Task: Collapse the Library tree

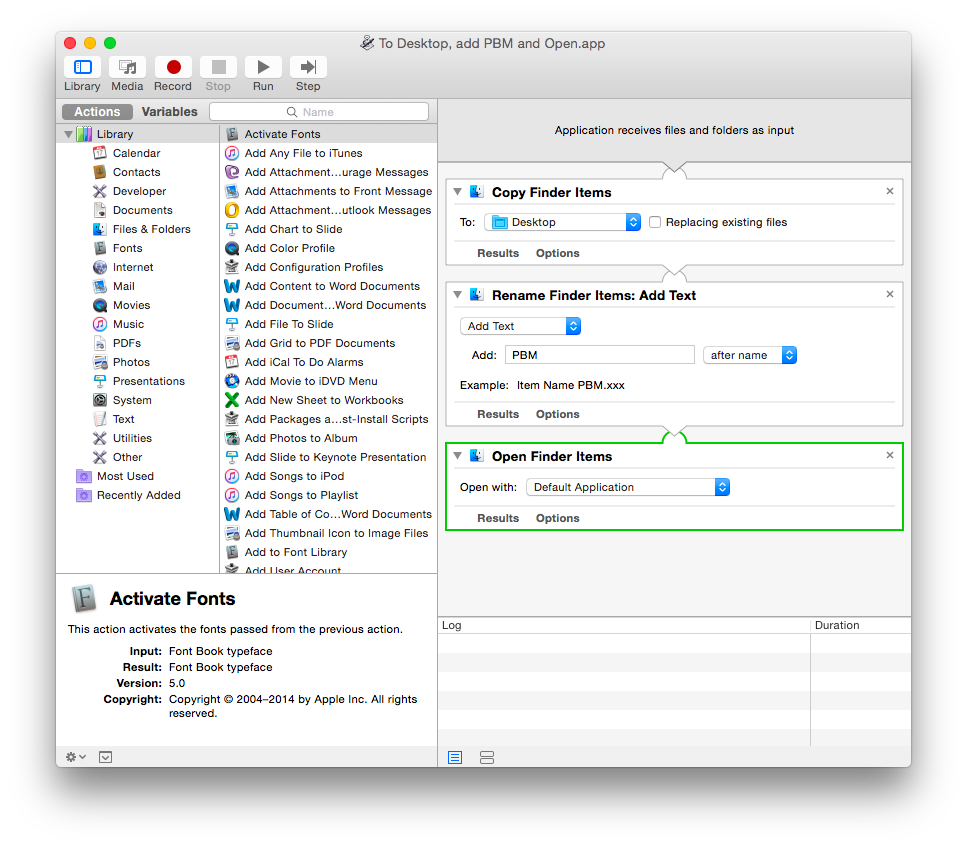Action: click(68, 134)
